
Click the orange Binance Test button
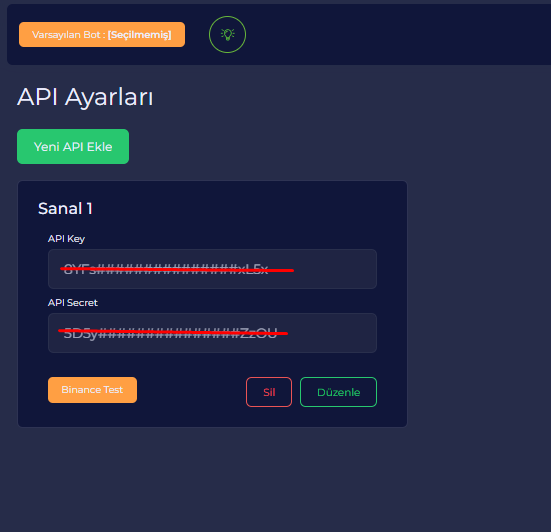pos(92,390)
